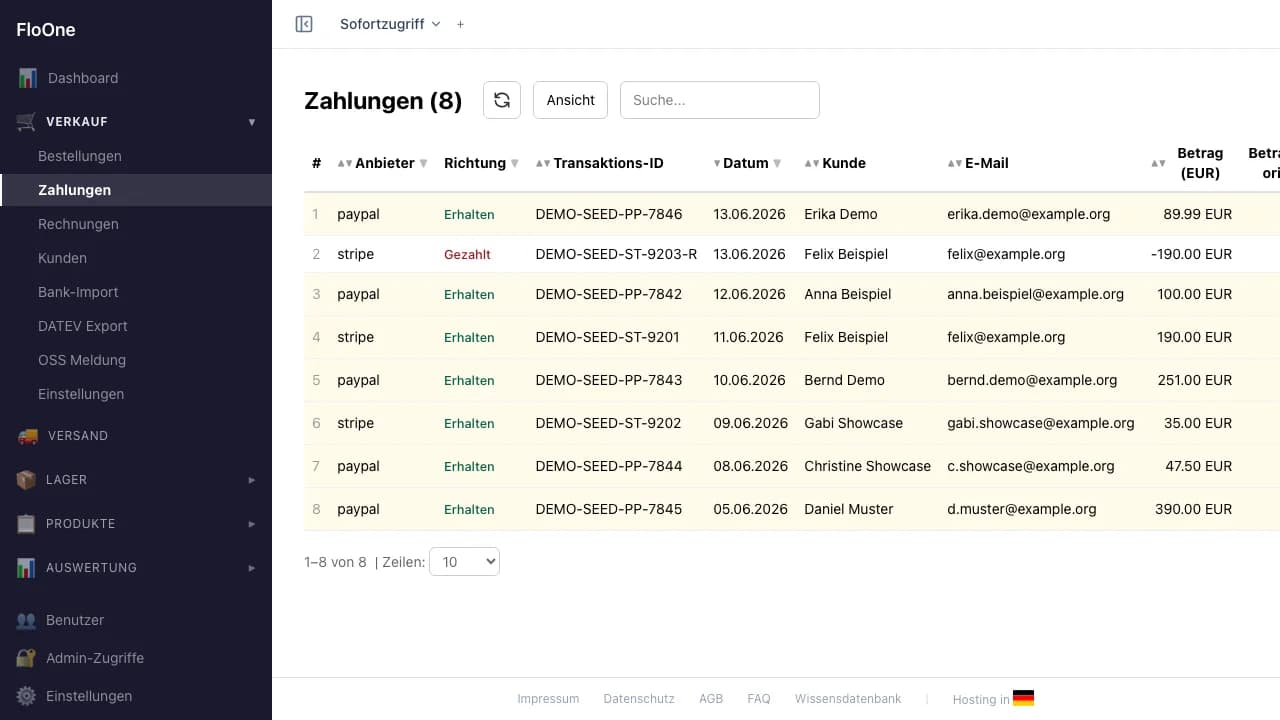Sort by E-Mail column header
The height and width of the screenshot is (720, 1280).
click(978, 163)
